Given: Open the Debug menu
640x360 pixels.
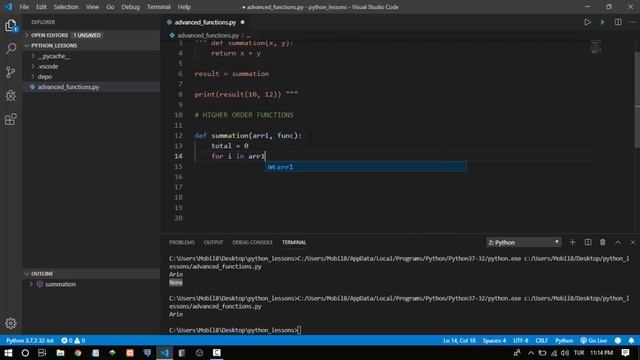Looking at the screenshot, I should coord(131,7).
